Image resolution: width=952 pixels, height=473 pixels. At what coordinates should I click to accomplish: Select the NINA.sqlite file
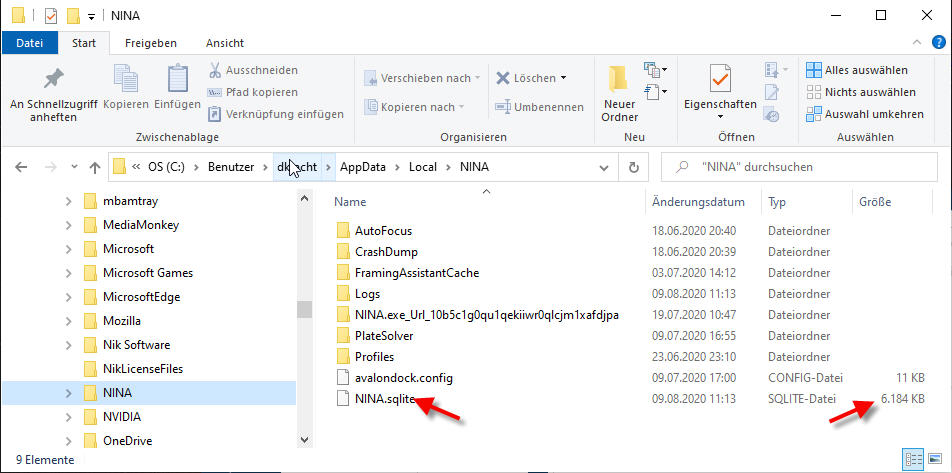[383, 399]
